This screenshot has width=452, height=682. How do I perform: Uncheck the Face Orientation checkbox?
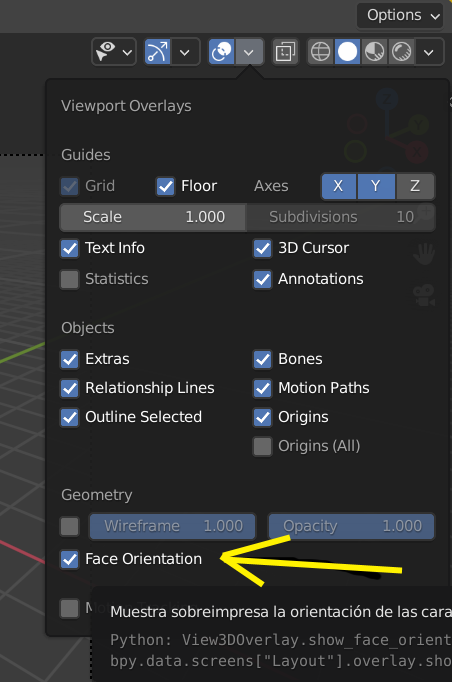click(70, 559)
